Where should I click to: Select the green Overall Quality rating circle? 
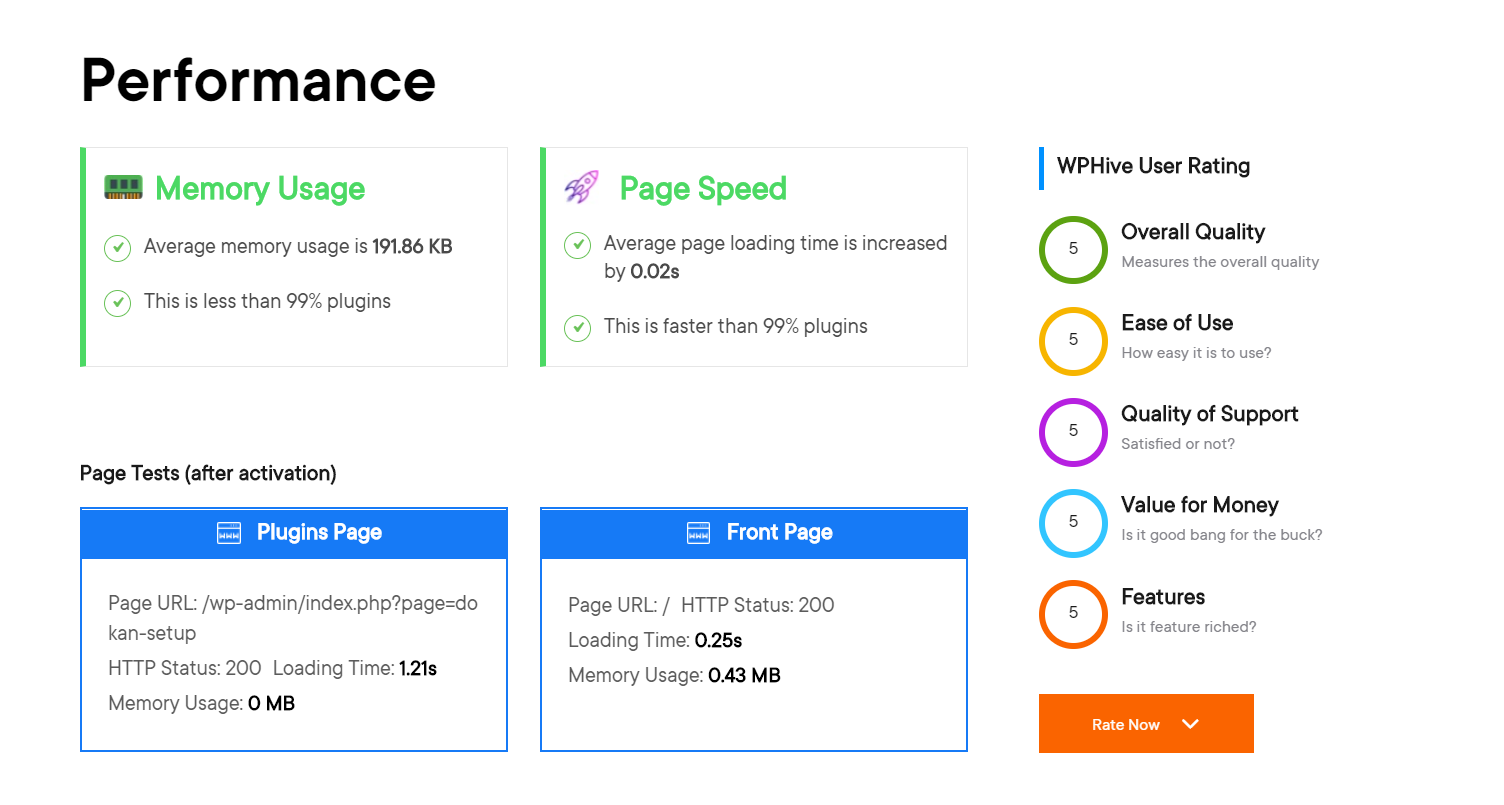[x=1073, y=249]
